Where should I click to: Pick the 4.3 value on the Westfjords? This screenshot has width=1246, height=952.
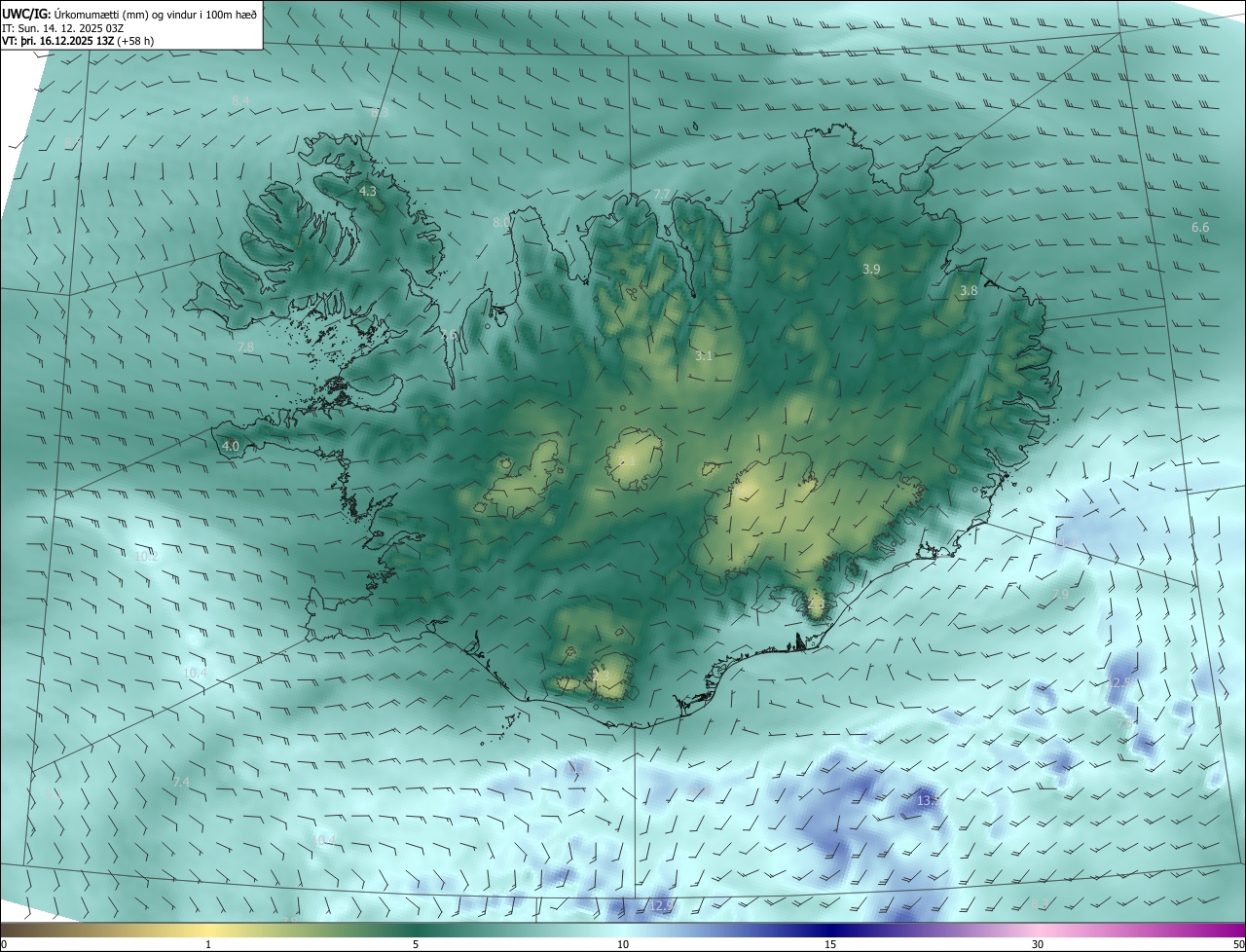tap(368, 192)
